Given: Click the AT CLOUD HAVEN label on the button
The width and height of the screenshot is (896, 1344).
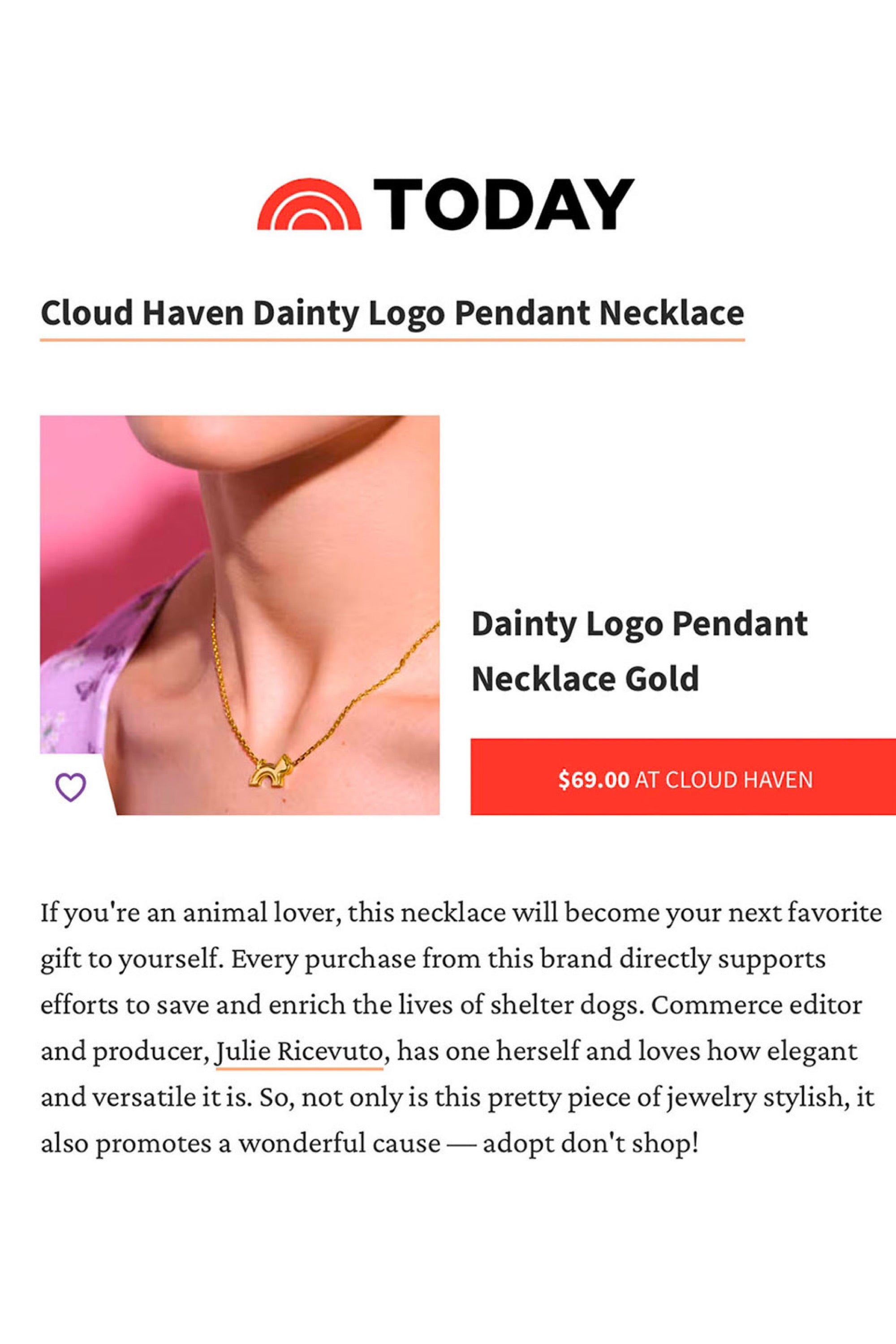Looking at the screenshot, I should click(724, 780).
